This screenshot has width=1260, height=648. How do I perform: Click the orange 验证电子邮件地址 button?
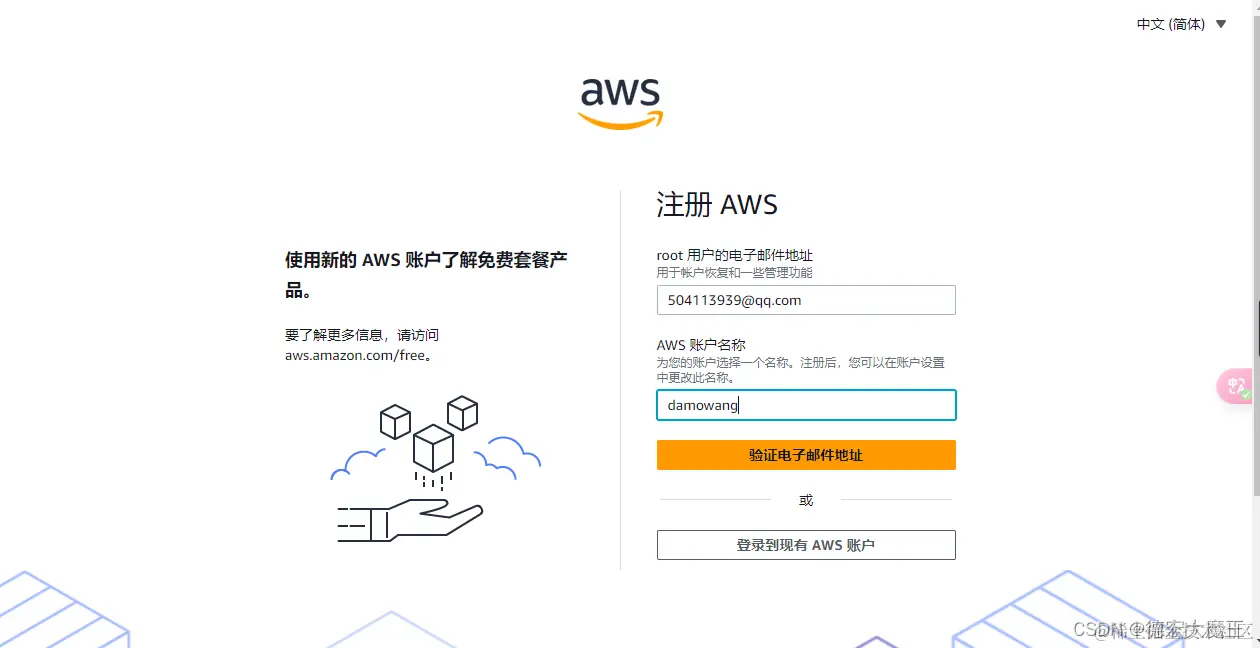[x=806, y=455]
